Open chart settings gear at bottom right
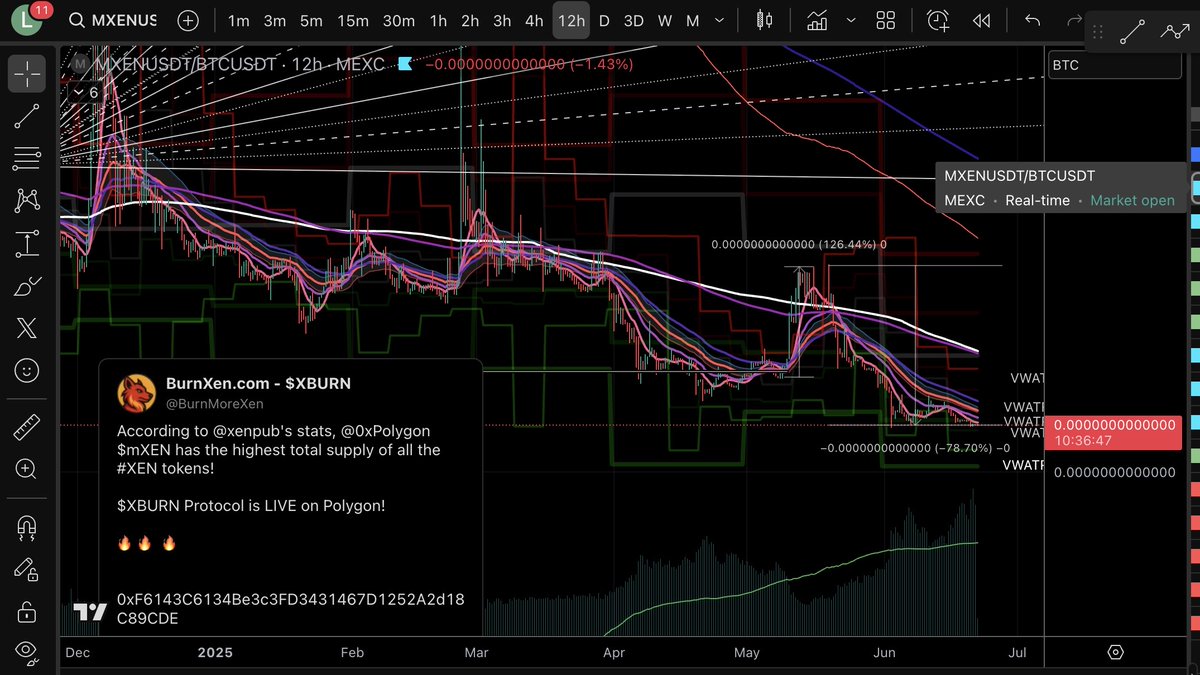This screenshot has width=1200, height=675. 1116,652
